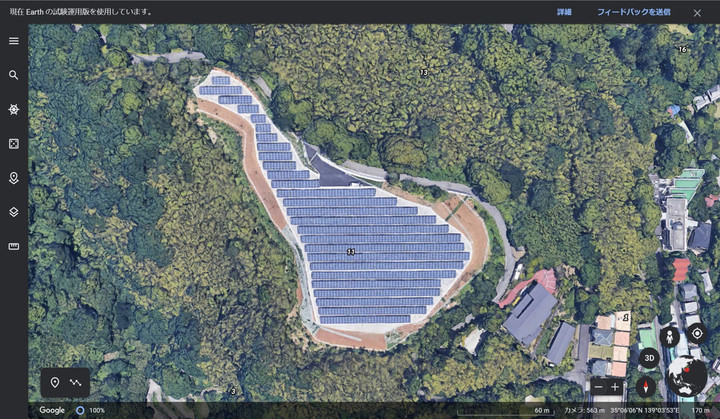Click the I'm Feeling Lucky dice icon
The image size is (720, 419).
point(14,144)
